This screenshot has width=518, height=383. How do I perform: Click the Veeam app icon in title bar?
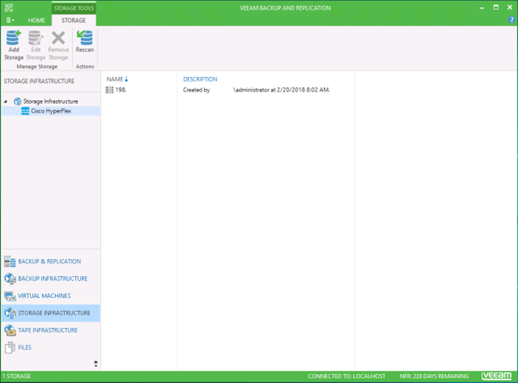9,7
